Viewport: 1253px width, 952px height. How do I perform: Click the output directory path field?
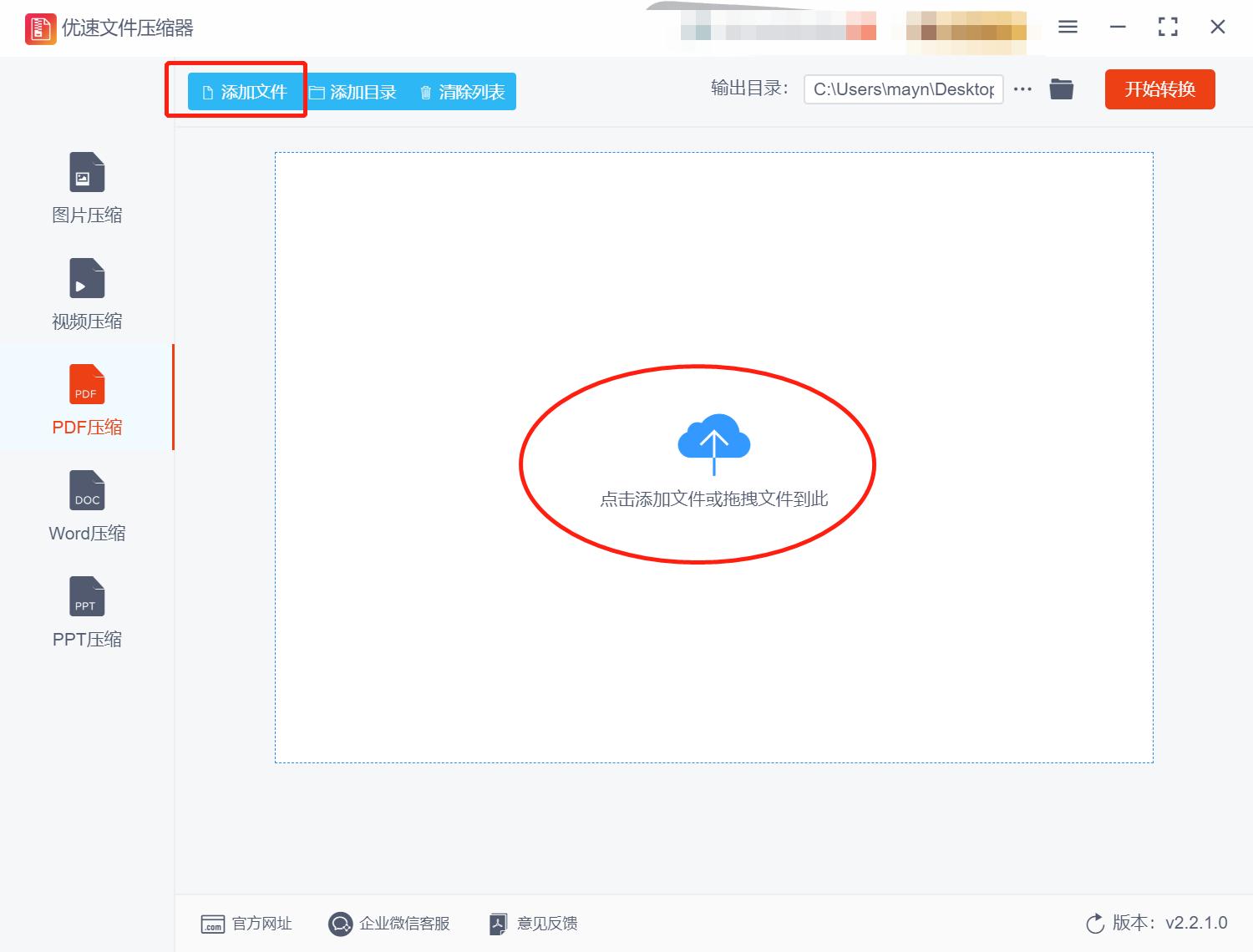[x=902, y=89]
